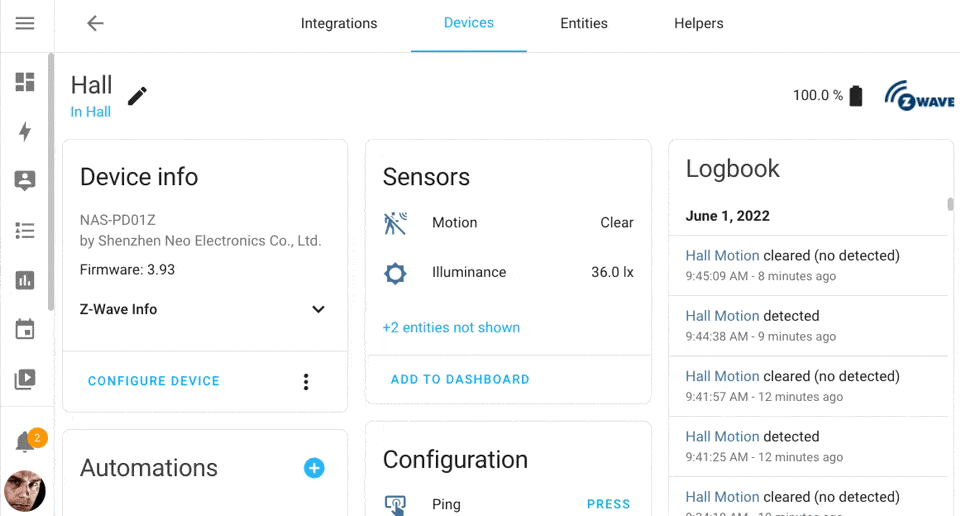This screenshot has height=516, width=960.
Task: Switch to the Entities tab
Action: coord(583,24)
